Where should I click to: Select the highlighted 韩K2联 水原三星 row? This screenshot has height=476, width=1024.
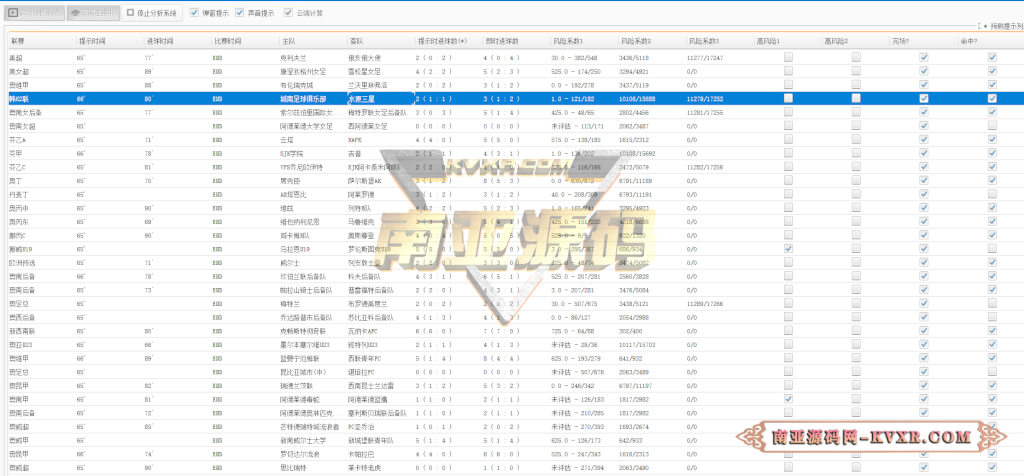click(x=512, y=98)
